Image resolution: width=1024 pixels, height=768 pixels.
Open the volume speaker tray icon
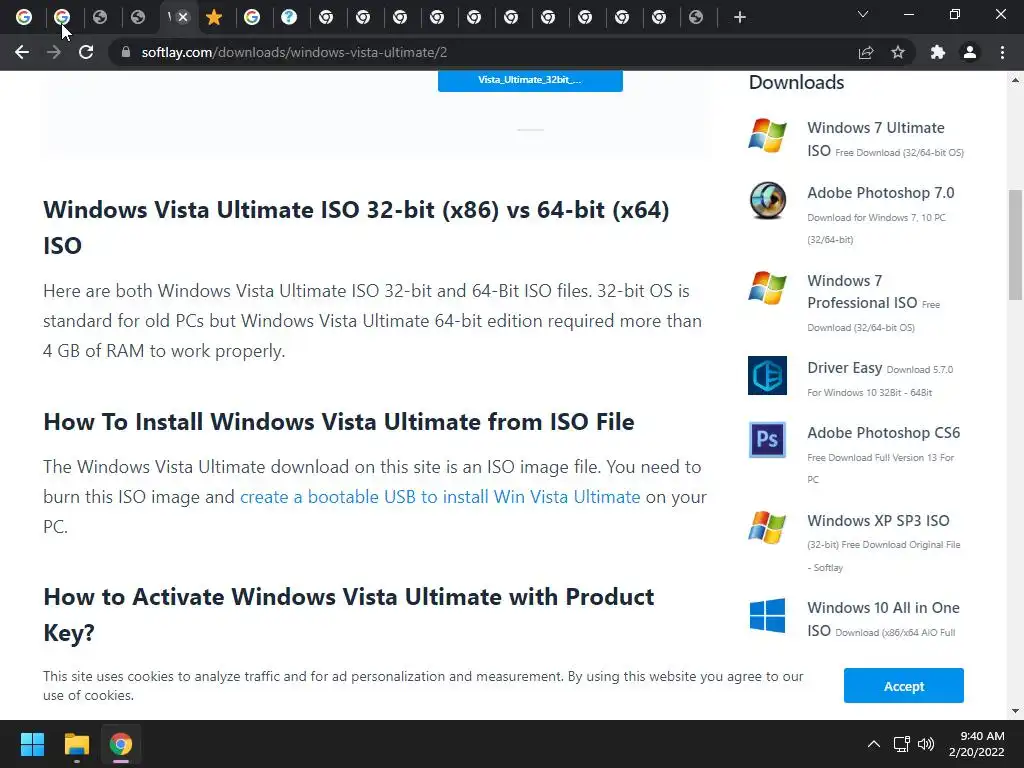[926, 744]
